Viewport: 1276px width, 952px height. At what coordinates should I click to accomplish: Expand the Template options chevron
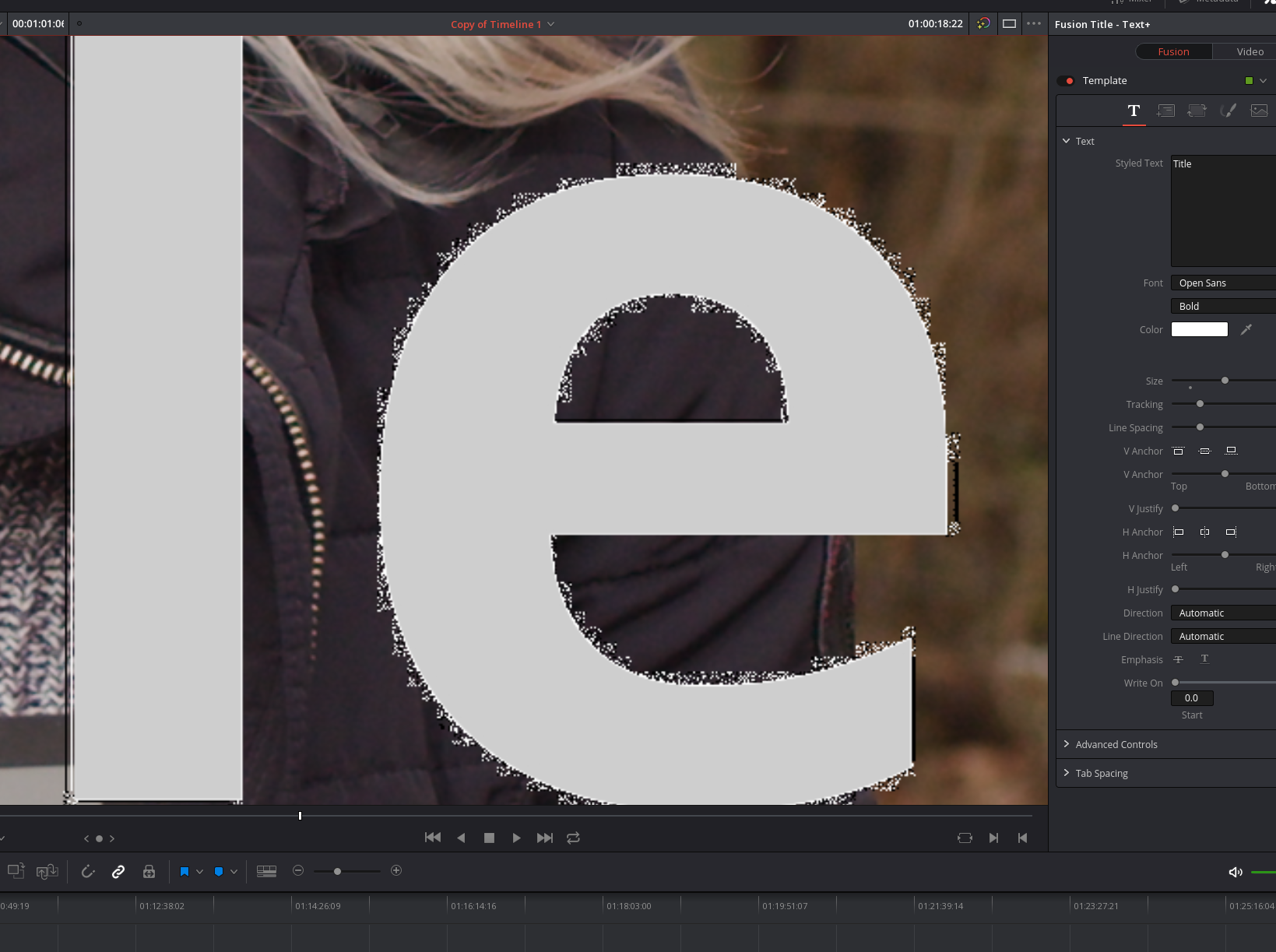(1263, 81)
